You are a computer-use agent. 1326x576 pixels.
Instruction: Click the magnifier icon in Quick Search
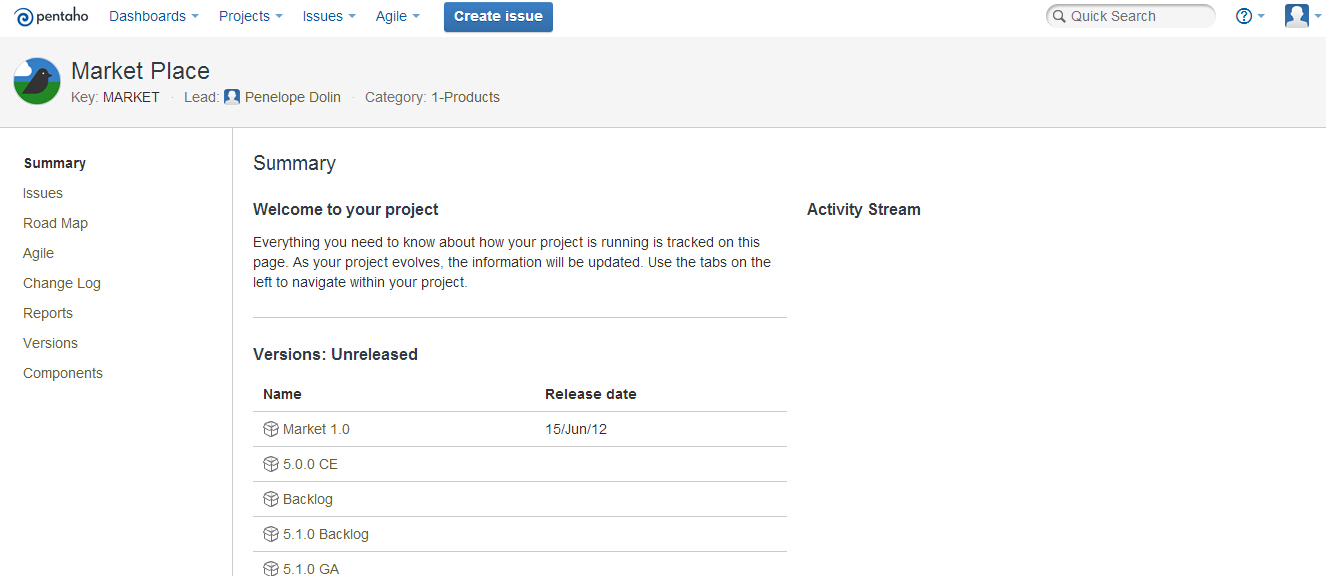pos(1059,16)
